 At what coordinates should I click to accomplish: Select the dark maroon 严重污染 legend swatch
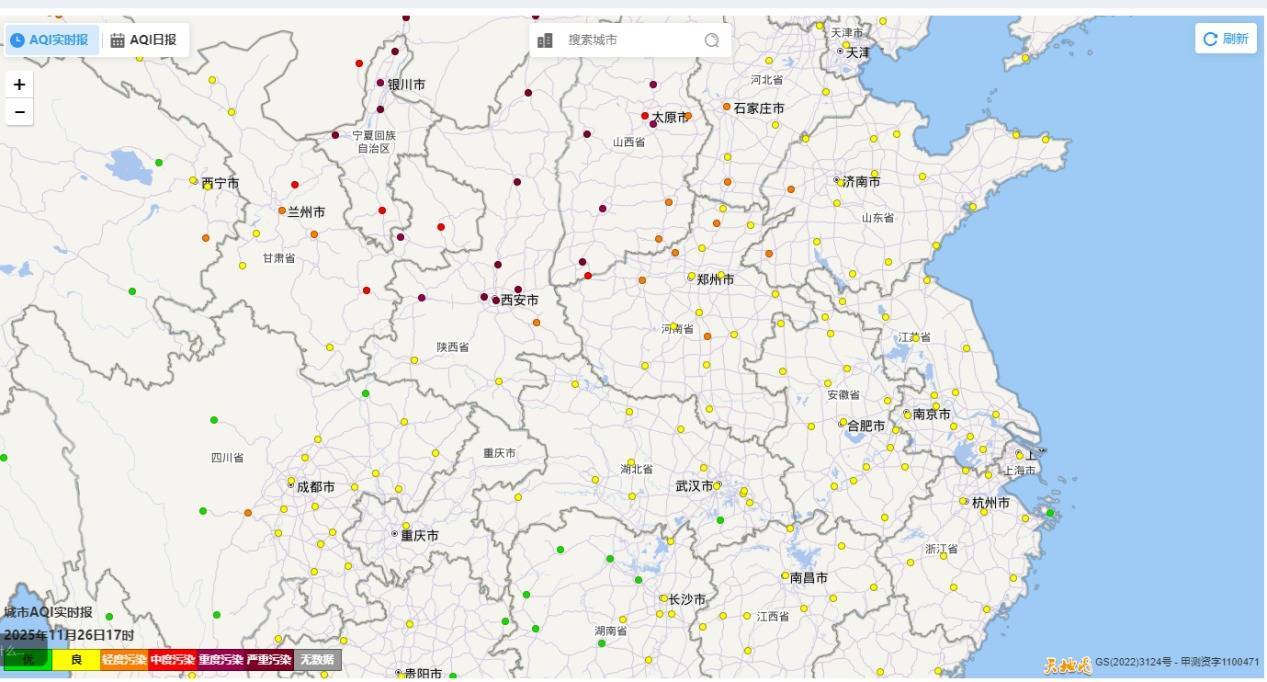(x=270, y=660)
